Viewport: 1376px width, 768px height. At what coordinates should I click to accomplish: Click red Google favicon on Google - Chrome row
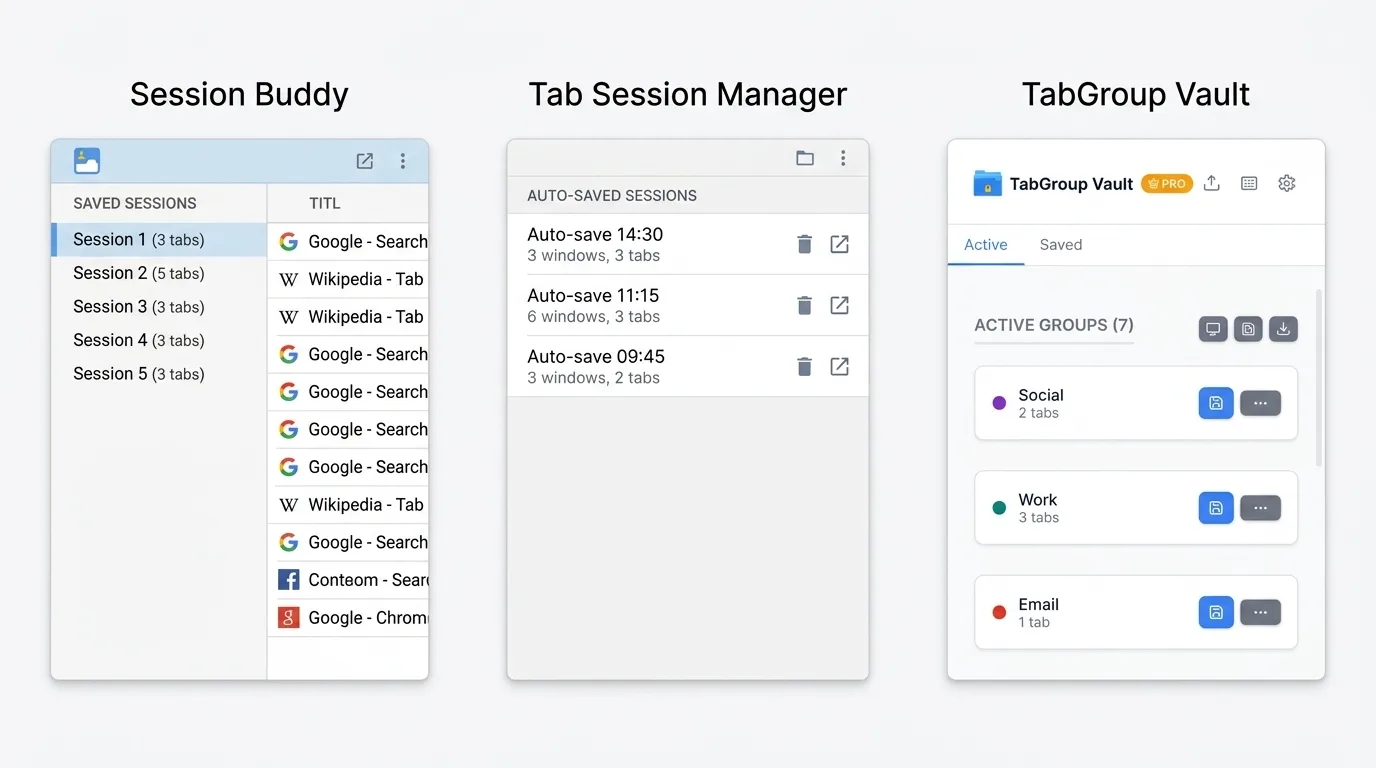pyautogui.click(x=289, y=618)
